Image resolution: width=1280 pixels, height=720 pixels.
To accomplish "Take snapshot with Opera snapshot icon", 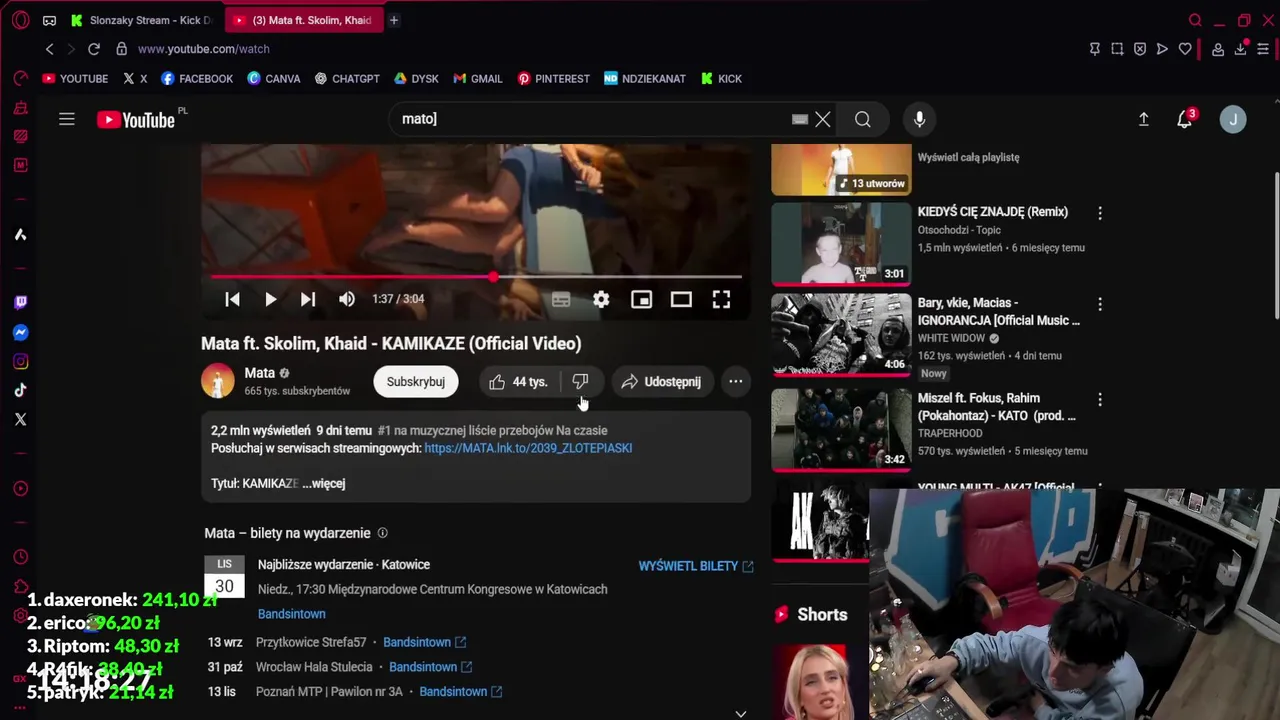I will pos(1117,49).
